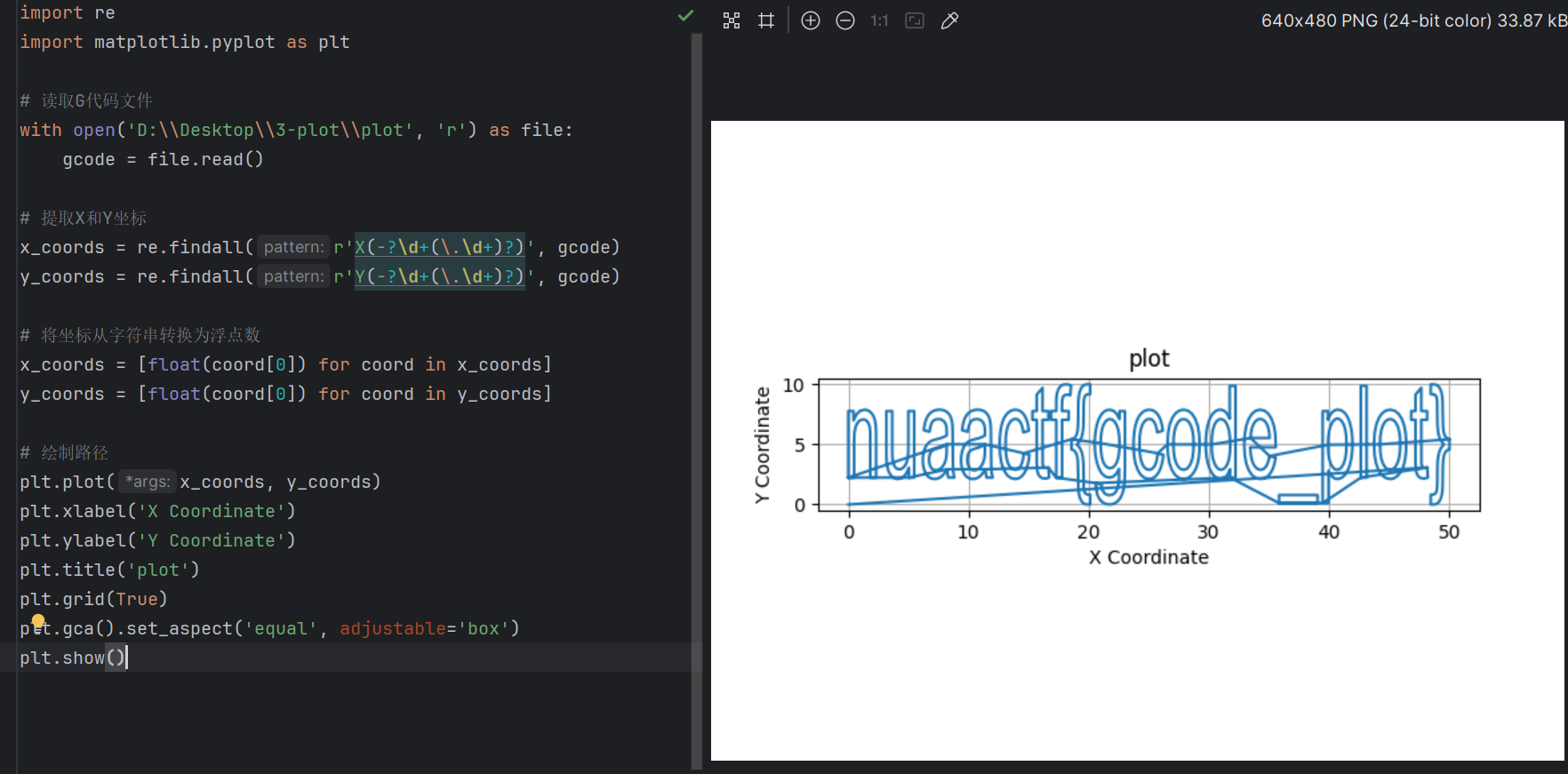Click the 'gcode = file.read()' line

[x=163, y=159]
